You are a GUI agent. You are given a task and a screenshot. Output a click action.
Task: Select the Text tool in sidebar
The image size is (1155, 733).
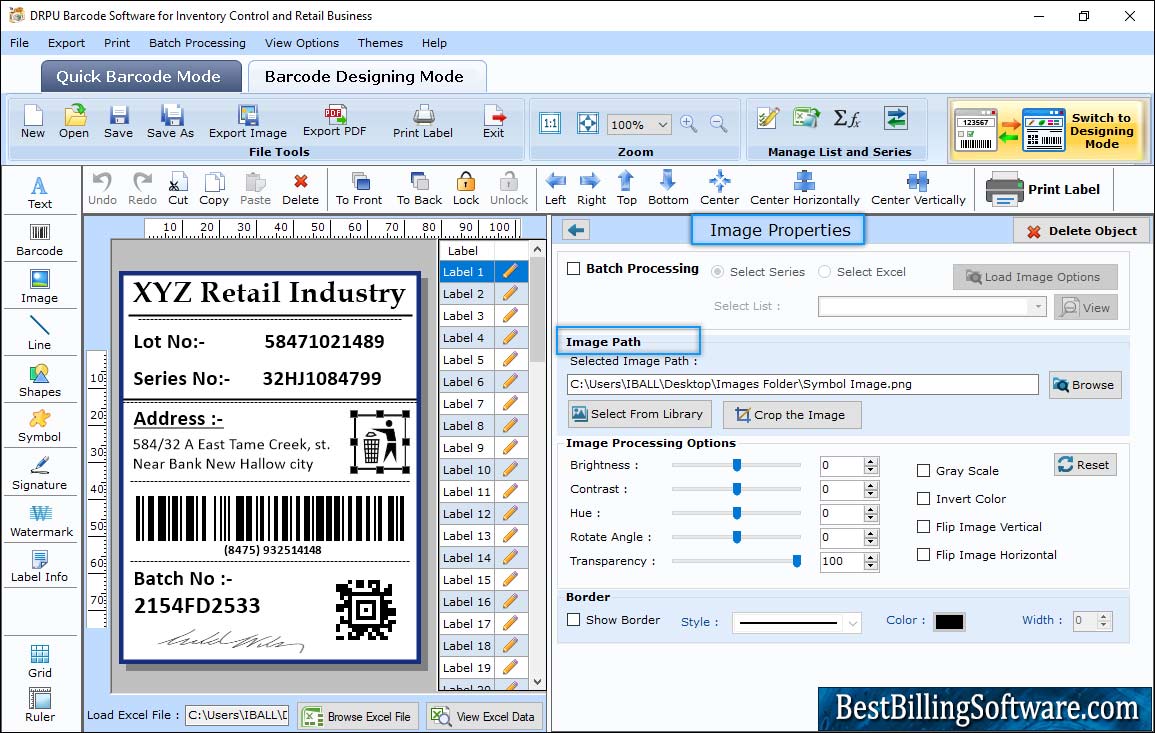pos(40,193)
